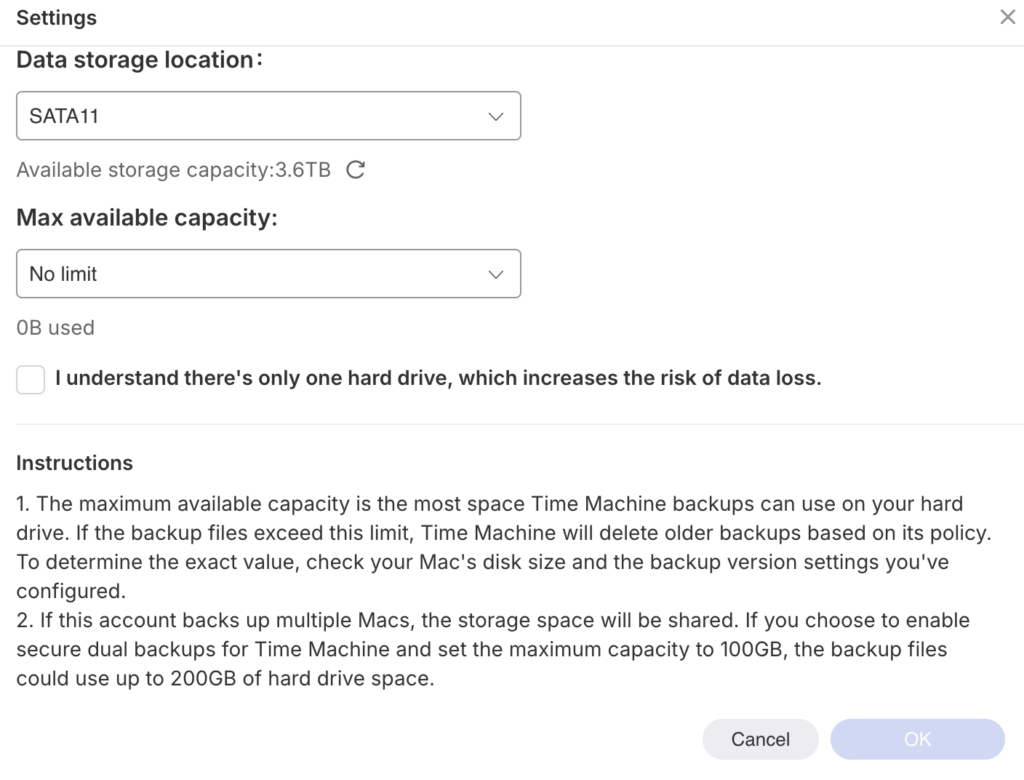
Task: Click the second instruction about multiple Macs
Action: [x=490, y=650]
